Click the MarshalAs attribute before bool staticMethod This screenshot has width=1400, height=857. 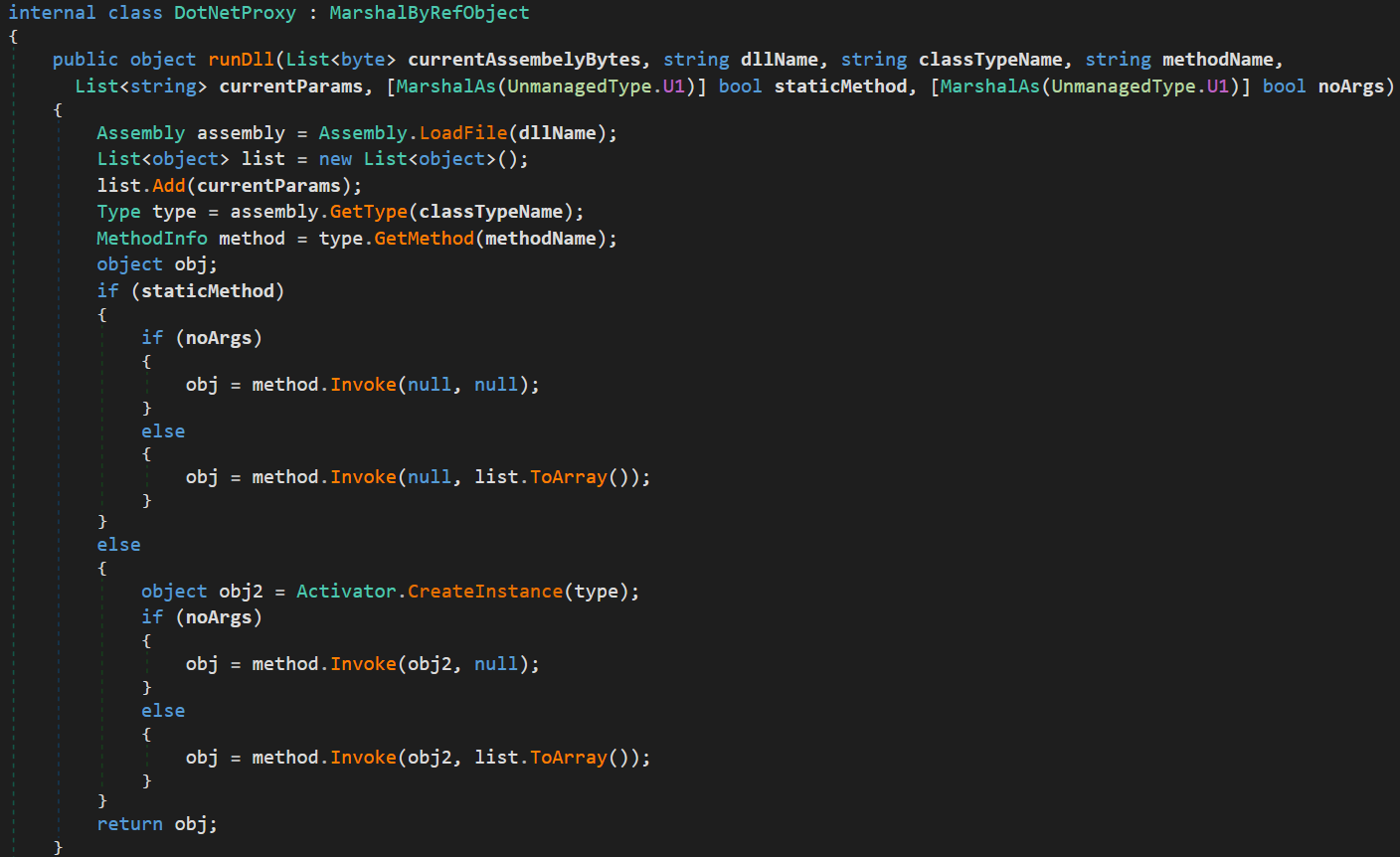445,86
